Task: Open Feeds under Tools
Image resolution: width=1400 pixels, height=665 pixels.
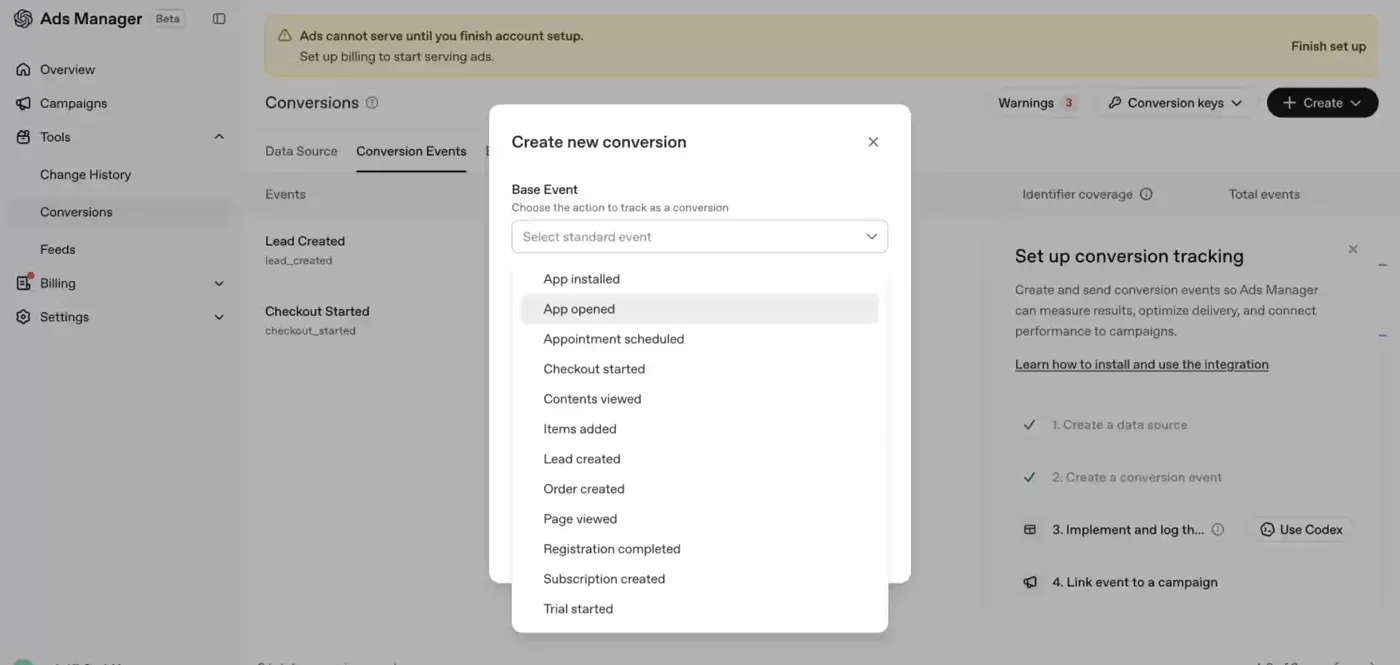Action: (57, 249)
